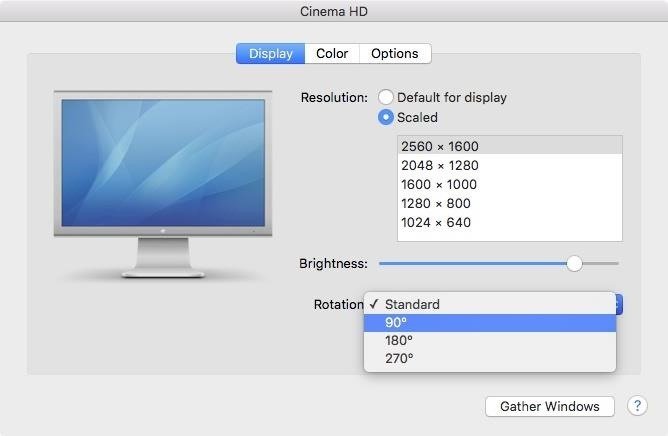Choose Standard in the Rotation menu
Screen dimensions: 668x436
point(490,304)
